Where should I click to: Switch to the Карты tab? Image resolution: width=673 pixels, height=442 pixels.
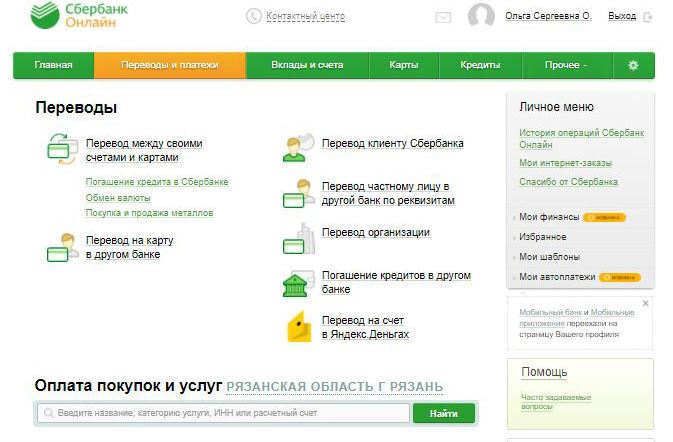tap(404, 65)
